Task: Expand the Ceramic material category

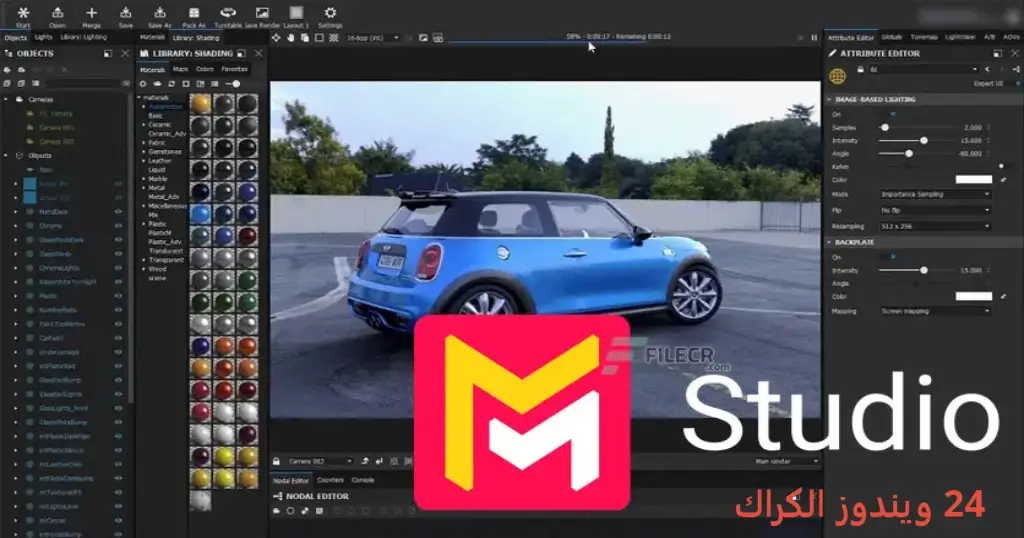Action: pyautogui.click(x=144, y=125)
